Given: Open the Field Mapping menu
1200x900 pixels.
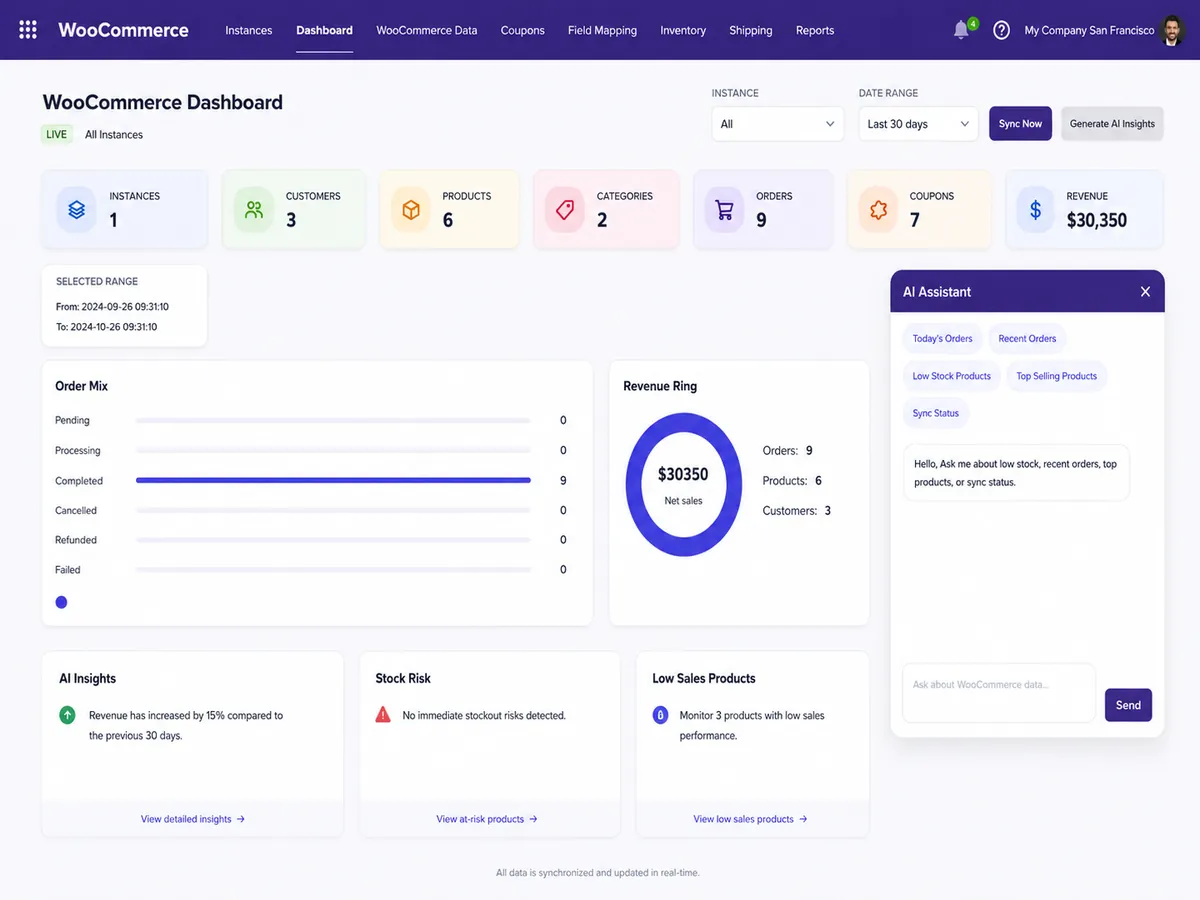Looking at the screenshot, I should (x=602, y=30).
